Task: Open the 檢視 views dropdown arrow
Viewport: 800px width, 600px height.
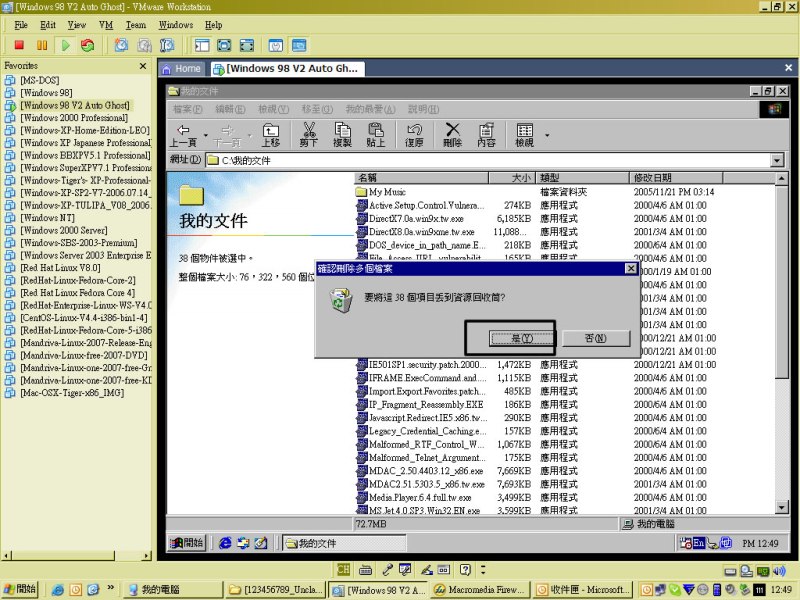Action: pos(547,135)
